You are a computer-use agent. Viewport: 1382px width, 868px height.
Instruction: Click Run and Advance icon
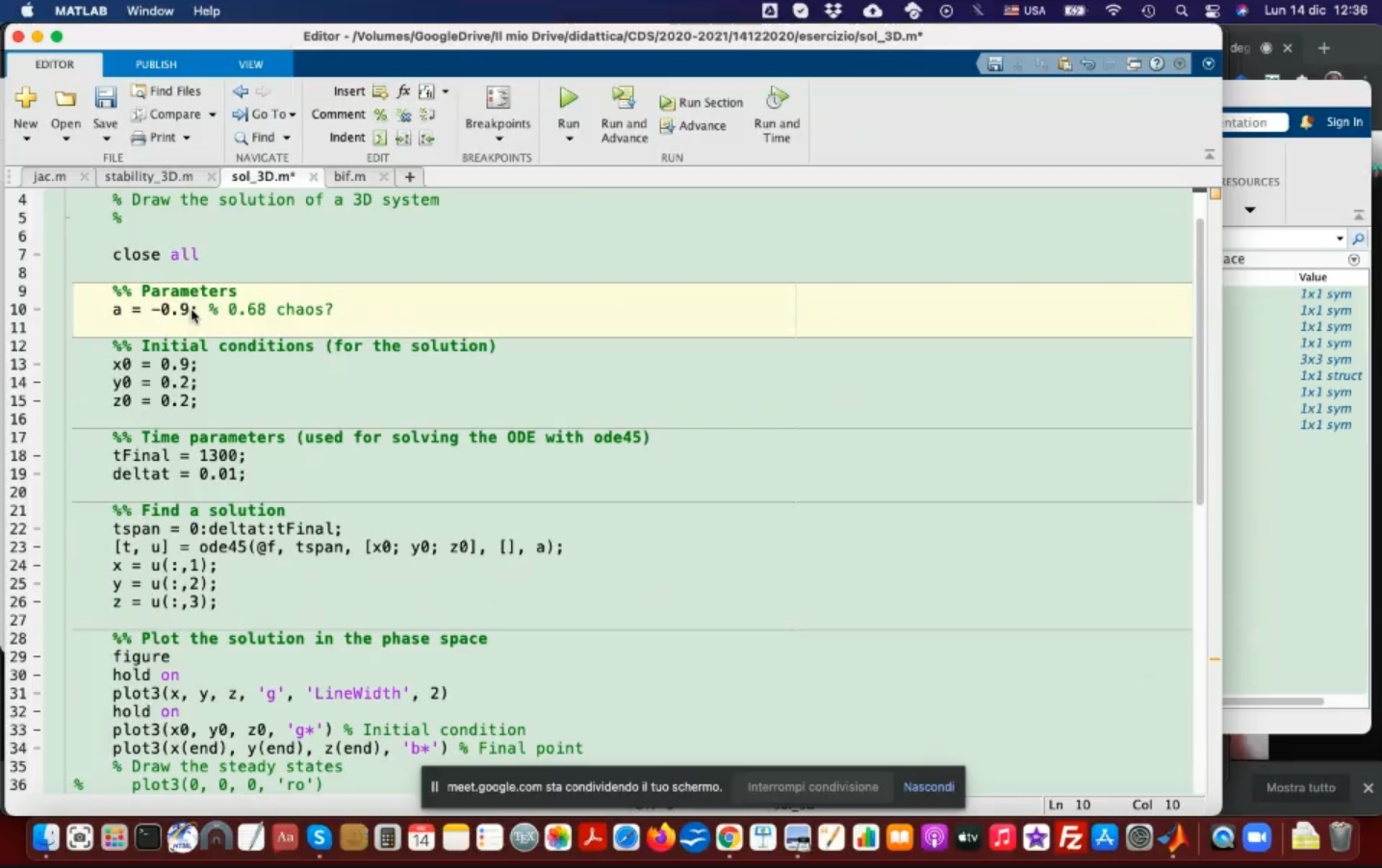point(624,98)
